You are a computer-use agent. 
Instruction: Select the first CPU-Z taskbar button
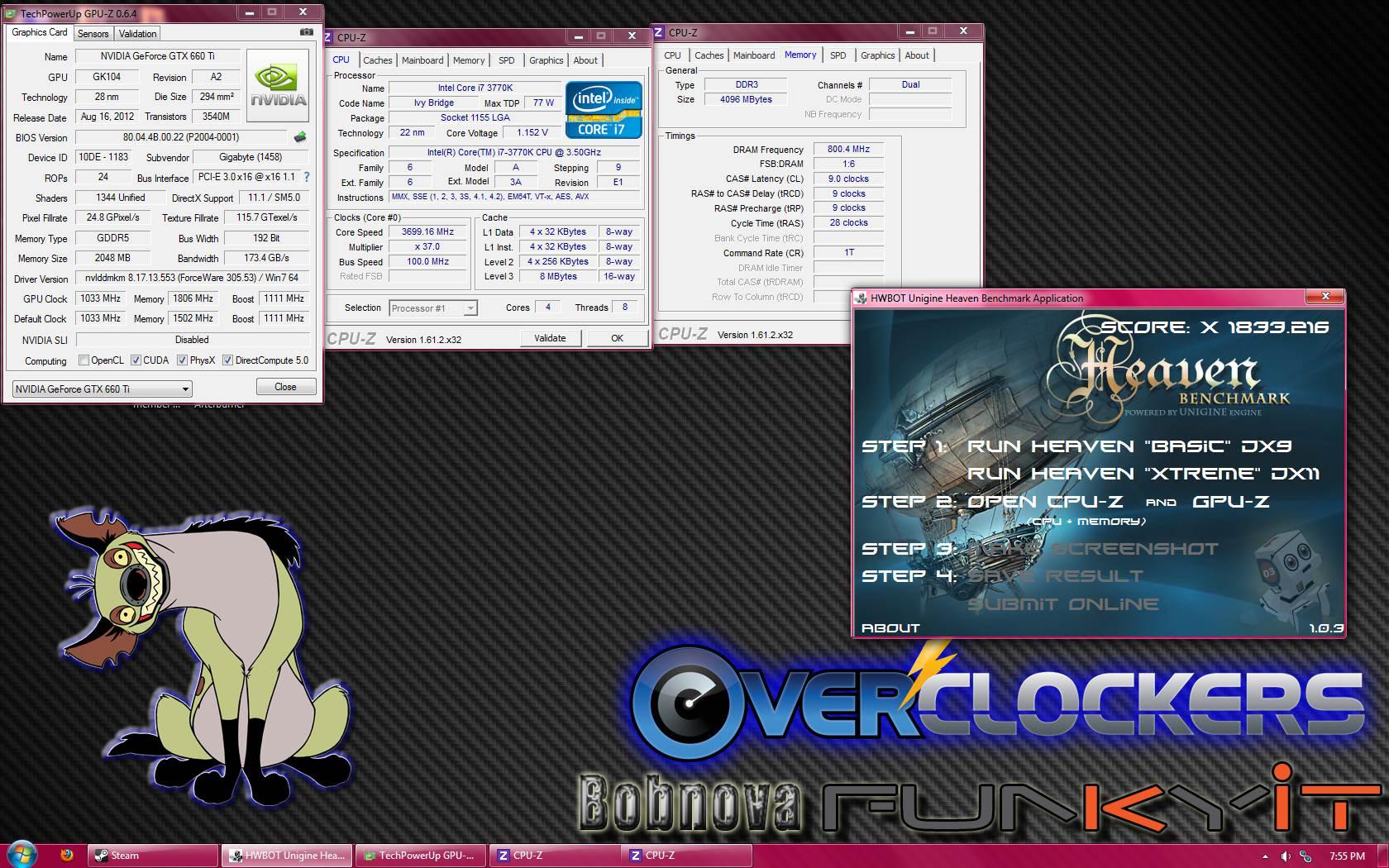tap(554, 856)
